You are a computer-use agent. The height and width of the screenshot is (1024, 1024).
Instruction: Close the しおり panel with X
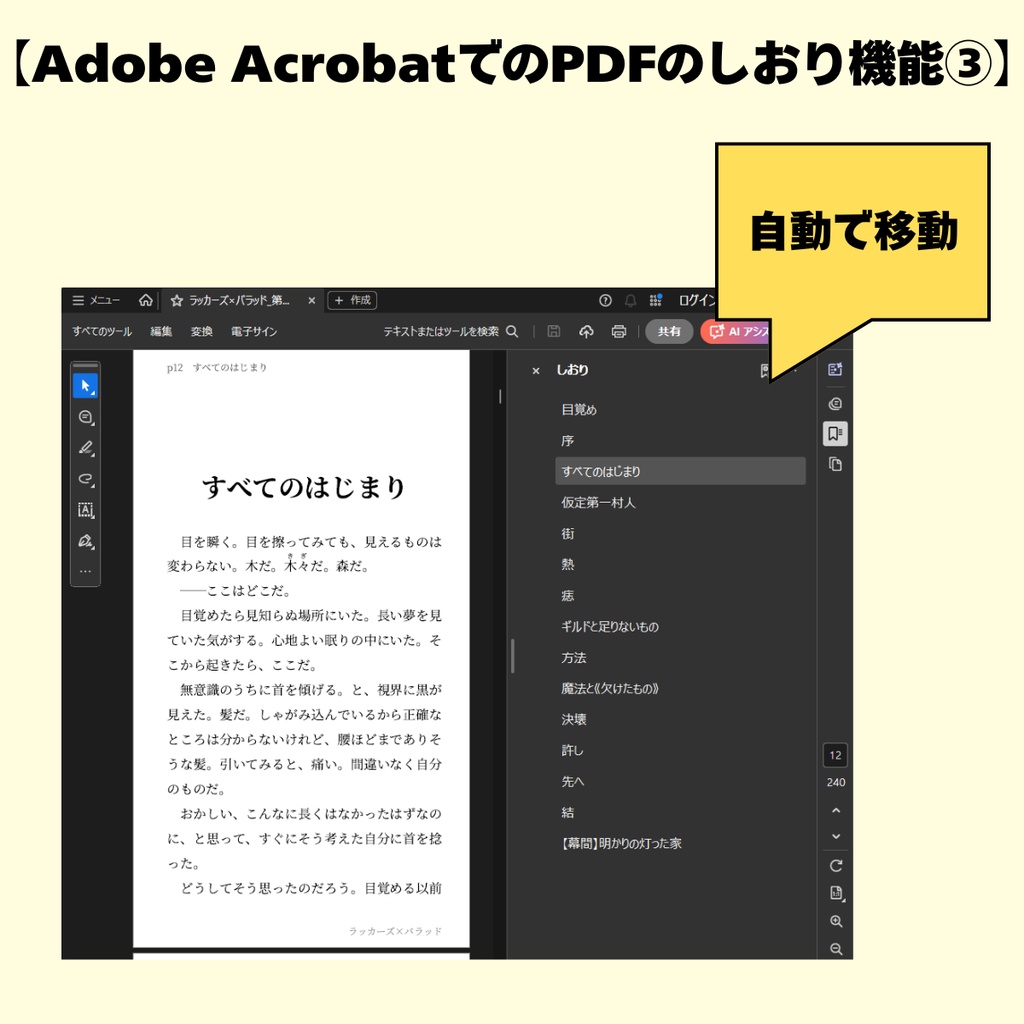536,371
